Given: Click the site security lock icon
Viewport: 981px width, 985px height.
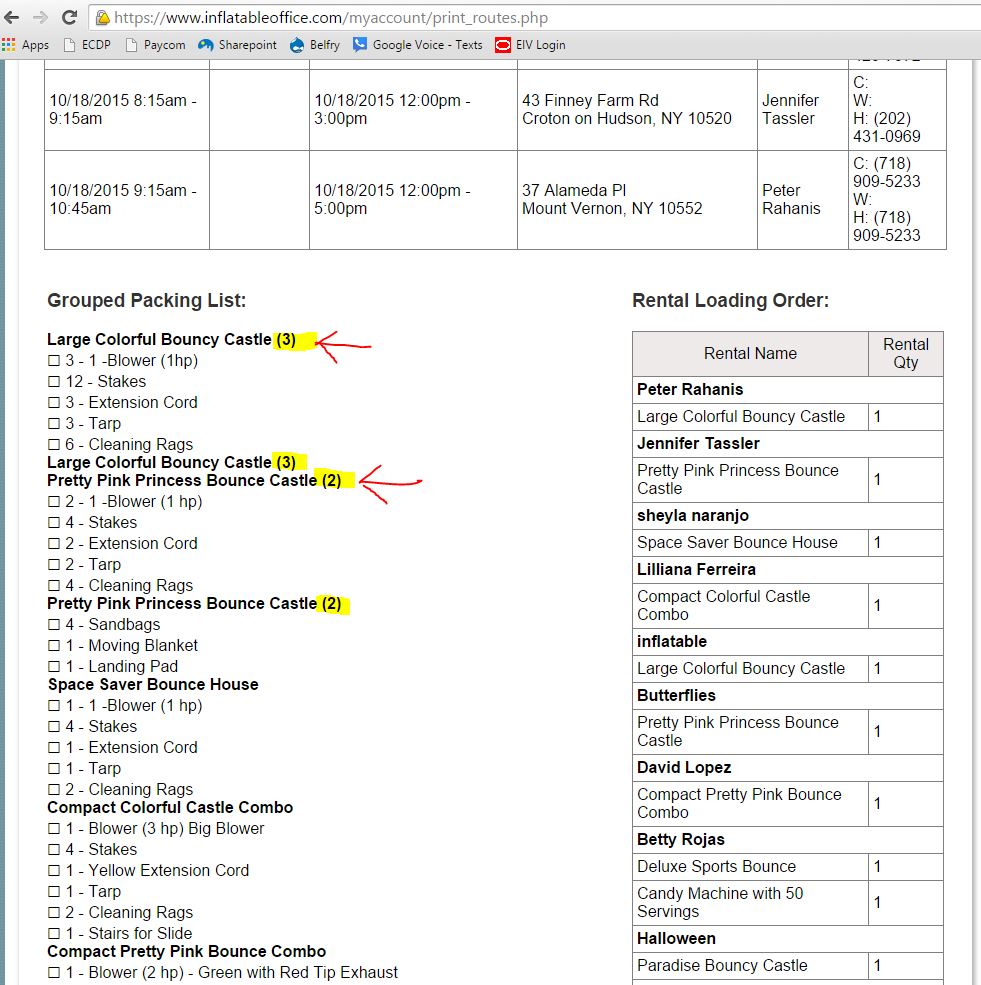Looking at the screenshot, I should click(x=102, y=18).
